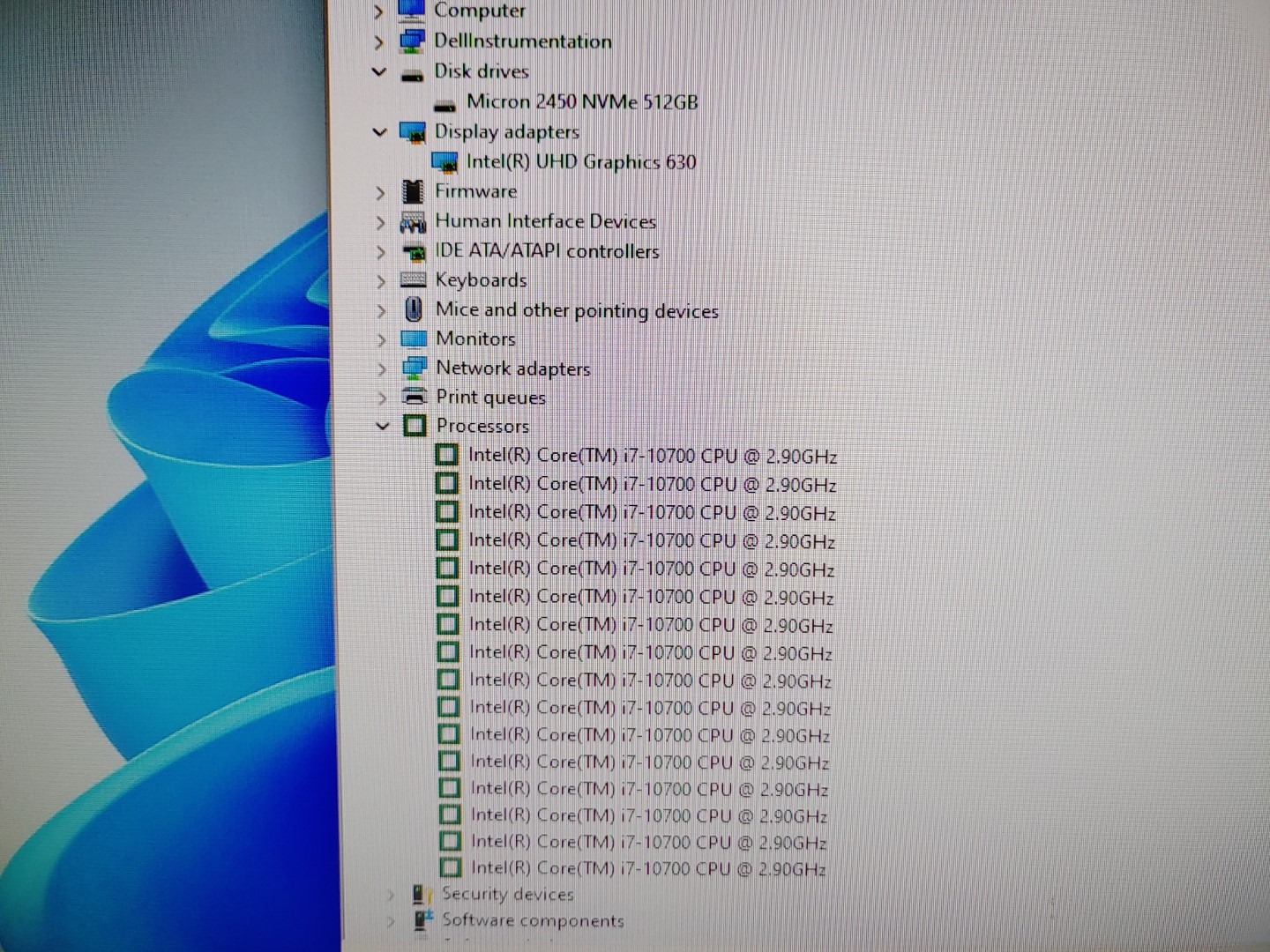Viewport: 1270px width, 952px height.
Task: Click the IDE ATA/ATAPI controllers icon
Action: tap(413, 252)
